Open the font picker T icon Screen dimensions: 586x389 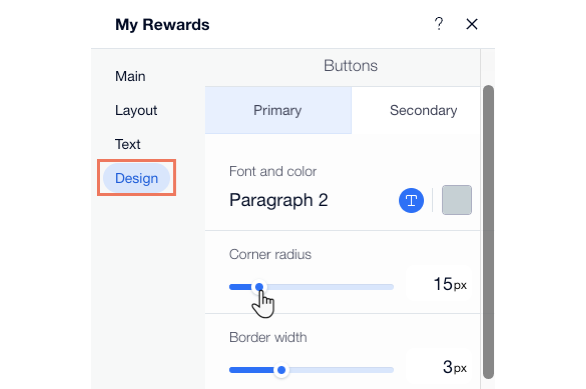[411, 200]
